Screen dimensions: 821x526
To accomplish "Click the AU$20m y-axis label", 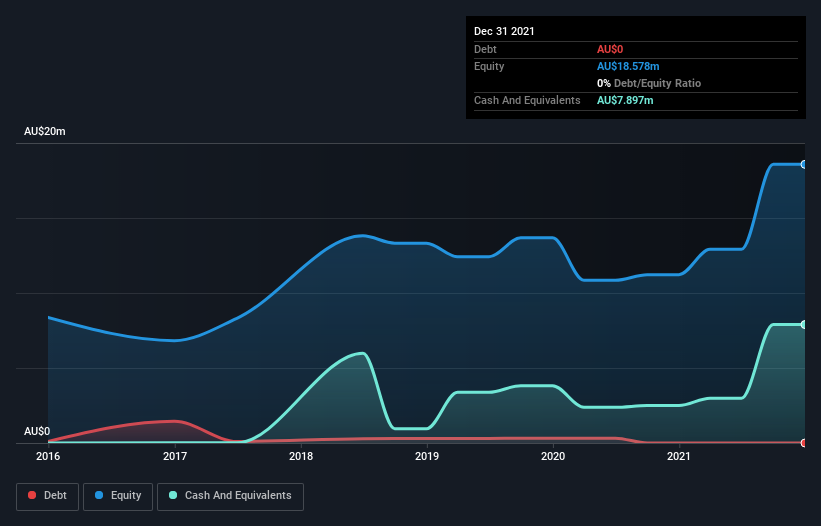I will (x=45, y=131).
